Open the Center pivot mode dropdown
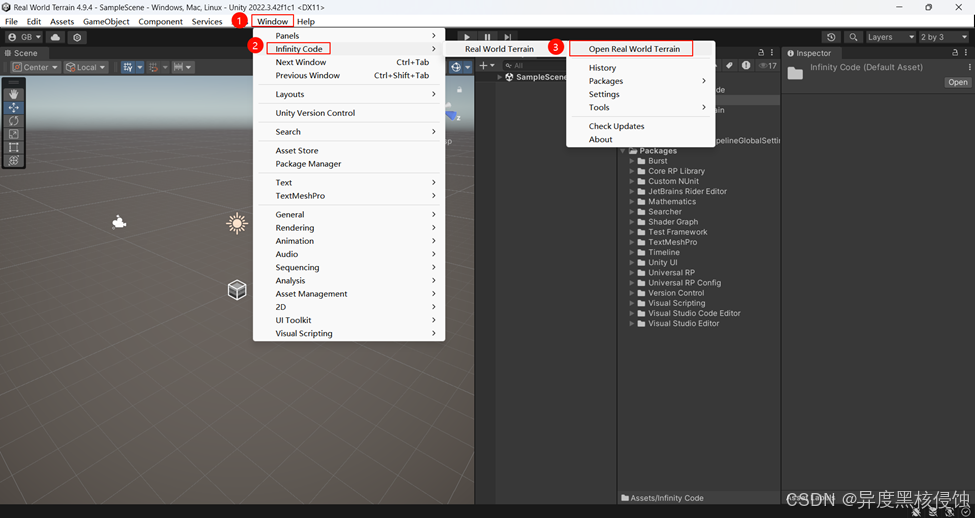 (35, 67)
